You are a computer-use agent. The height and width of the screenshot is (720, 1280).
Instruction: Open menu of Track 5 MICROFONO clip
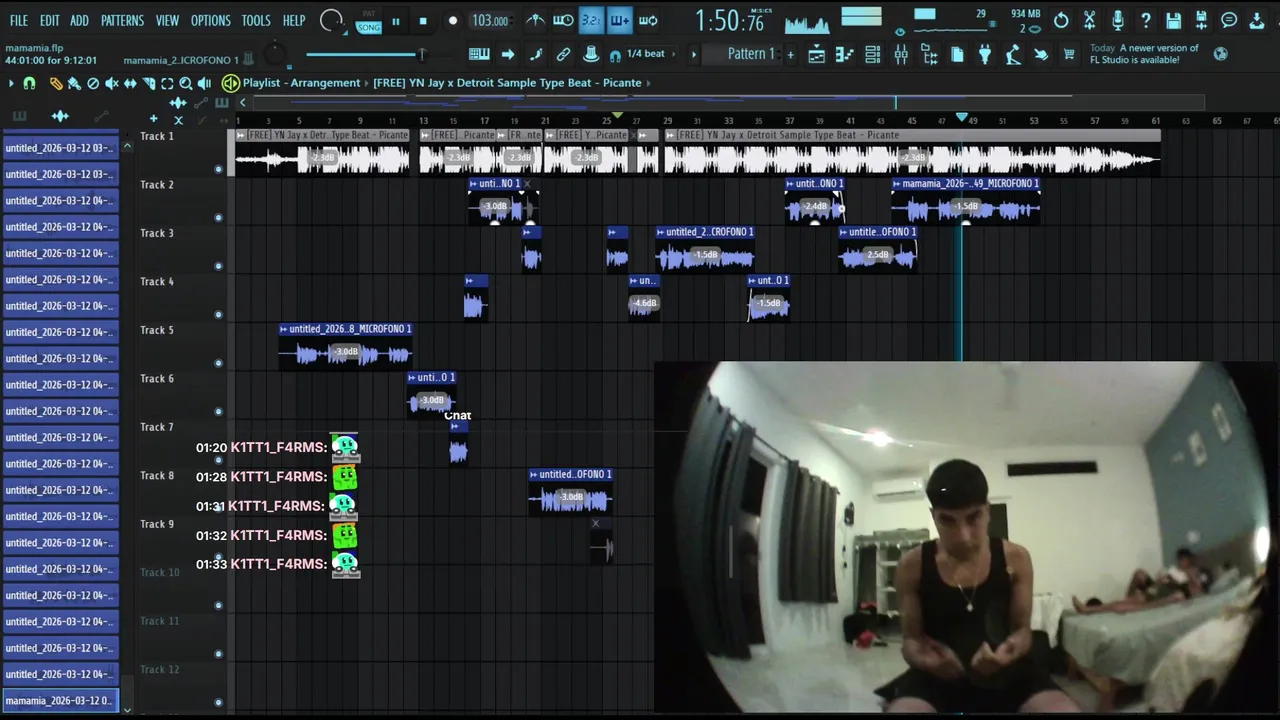coord(284,329)
